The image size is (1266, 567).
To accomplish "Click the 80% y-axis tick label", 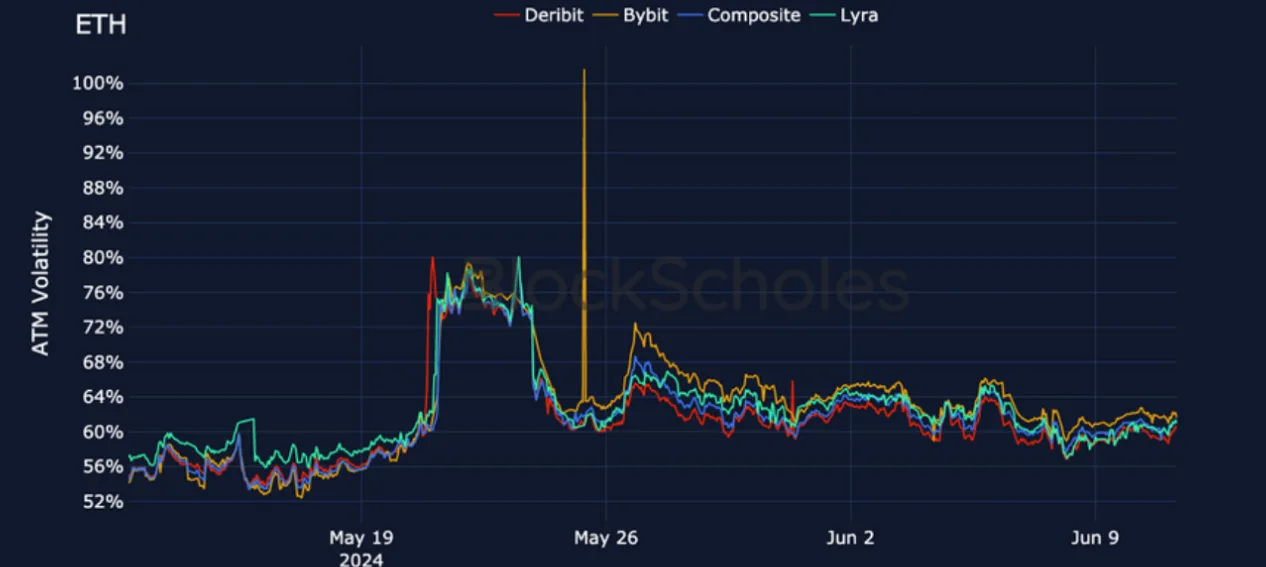I will tap(102, 258).
